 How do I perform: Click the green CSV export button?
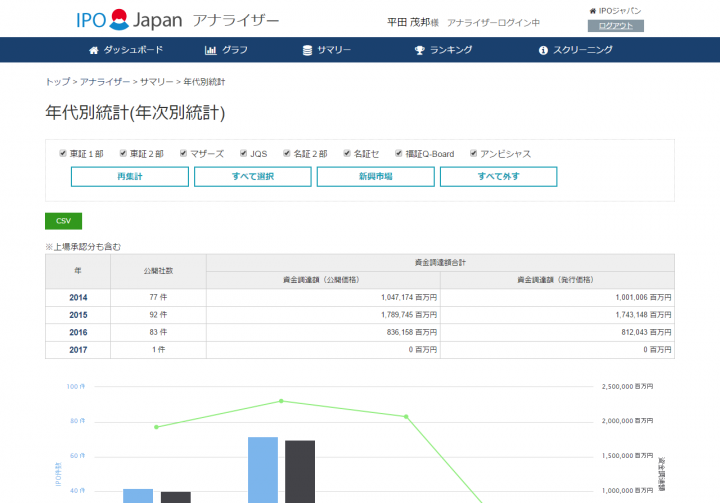pyautogui.click(x=63, y=221)
